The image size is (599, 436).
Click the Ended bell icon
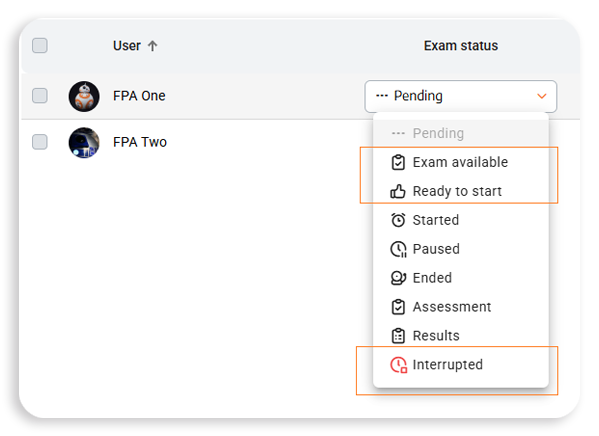[x=398, y=278]
